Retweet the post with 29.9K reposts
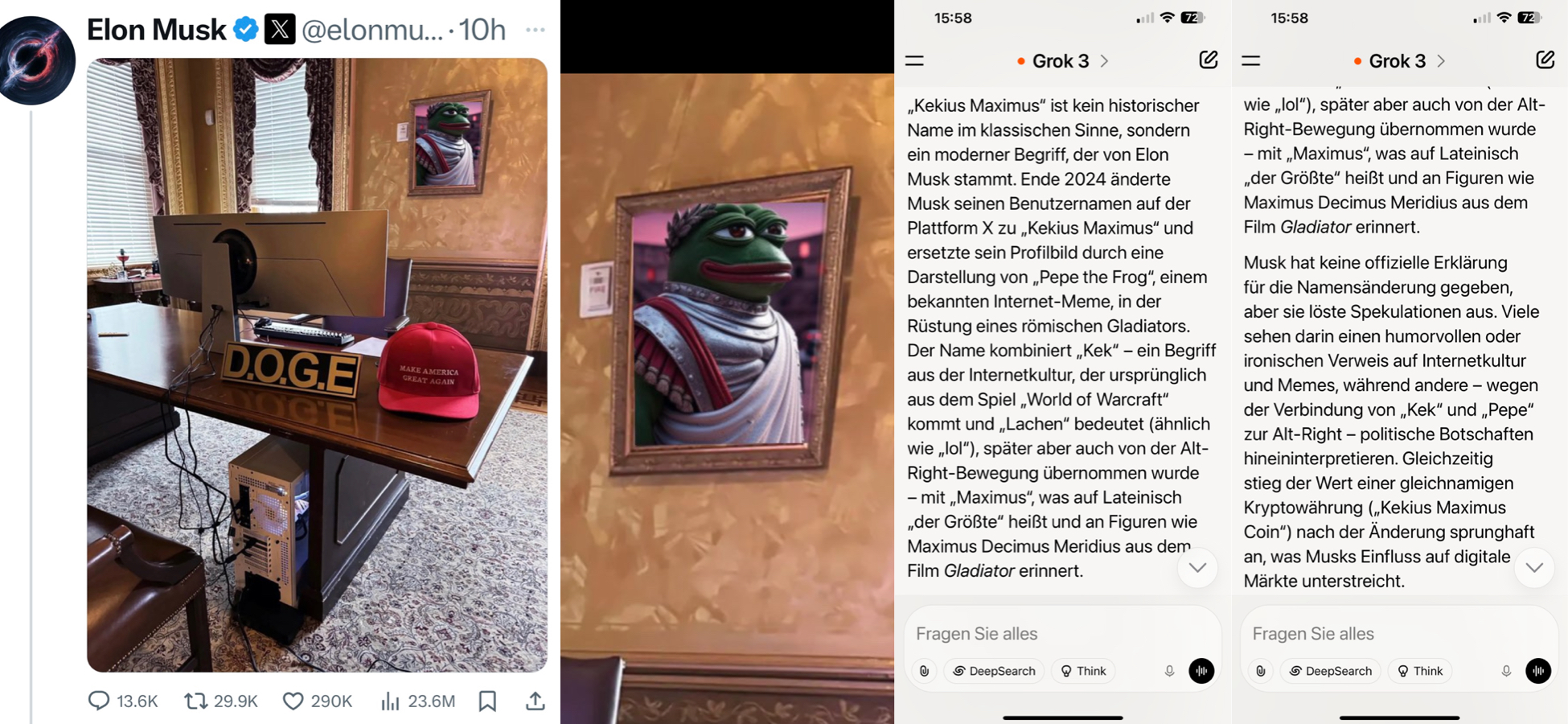The image size is (1568, 724). 221,701
